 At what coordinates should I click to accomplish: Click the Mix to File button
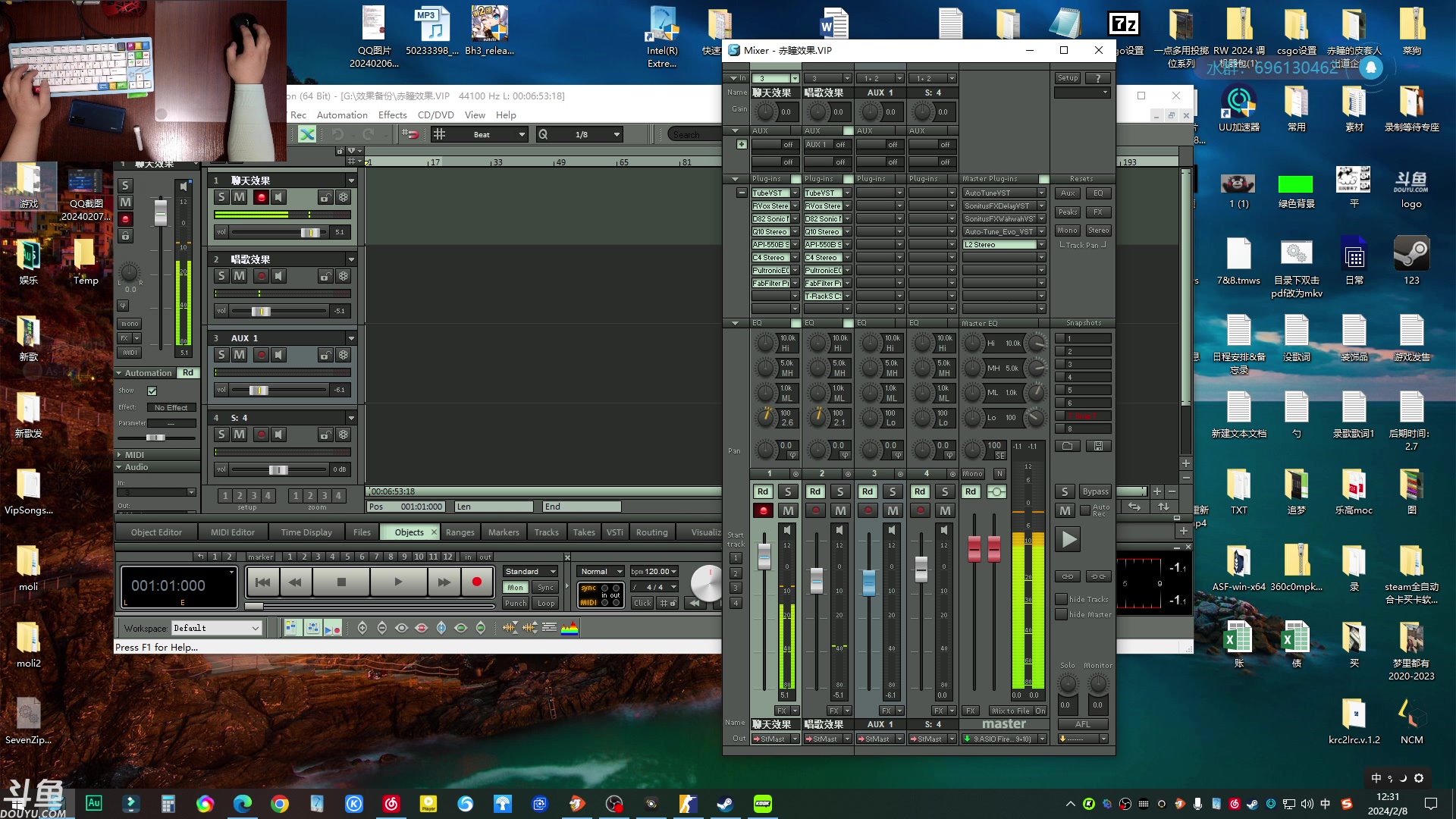[1011, 711]
